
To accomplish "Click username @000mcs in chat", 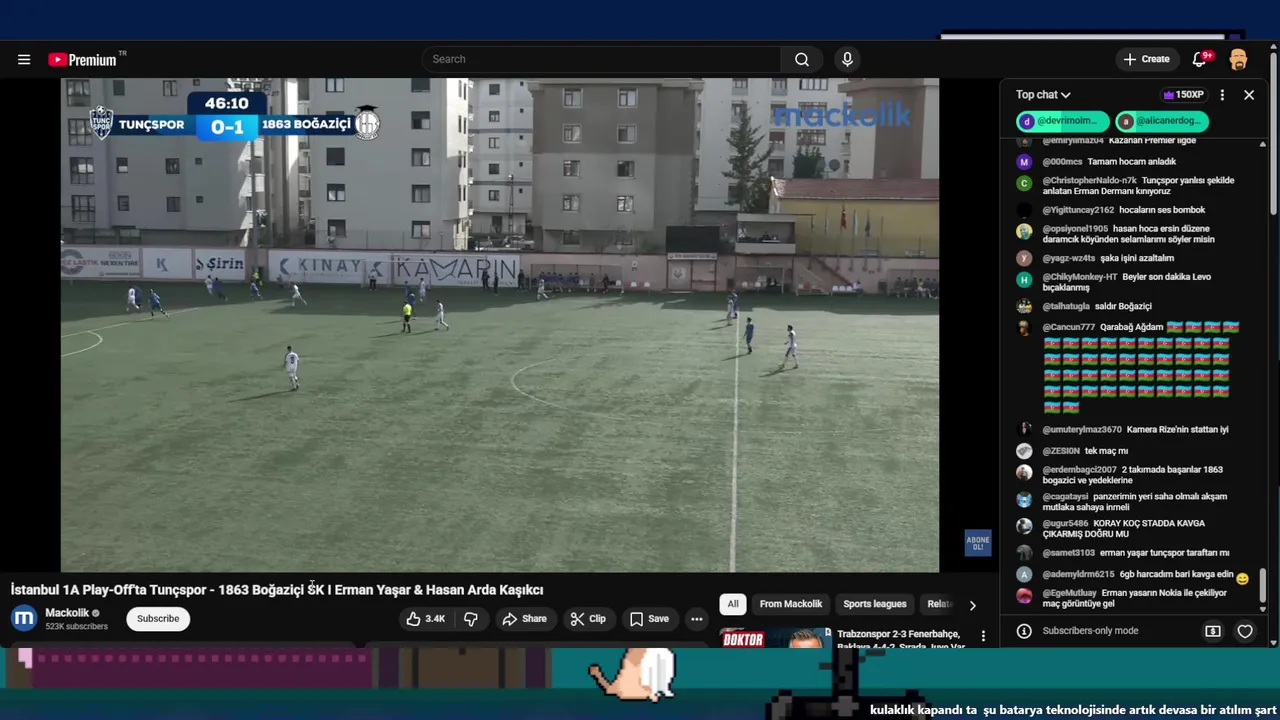I will click(1062, 162).
